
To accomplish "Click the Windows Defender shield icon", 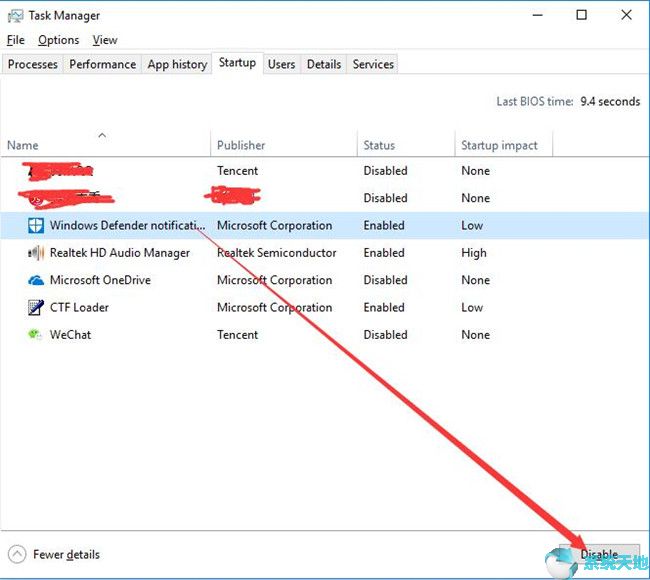I will [35, 226].
